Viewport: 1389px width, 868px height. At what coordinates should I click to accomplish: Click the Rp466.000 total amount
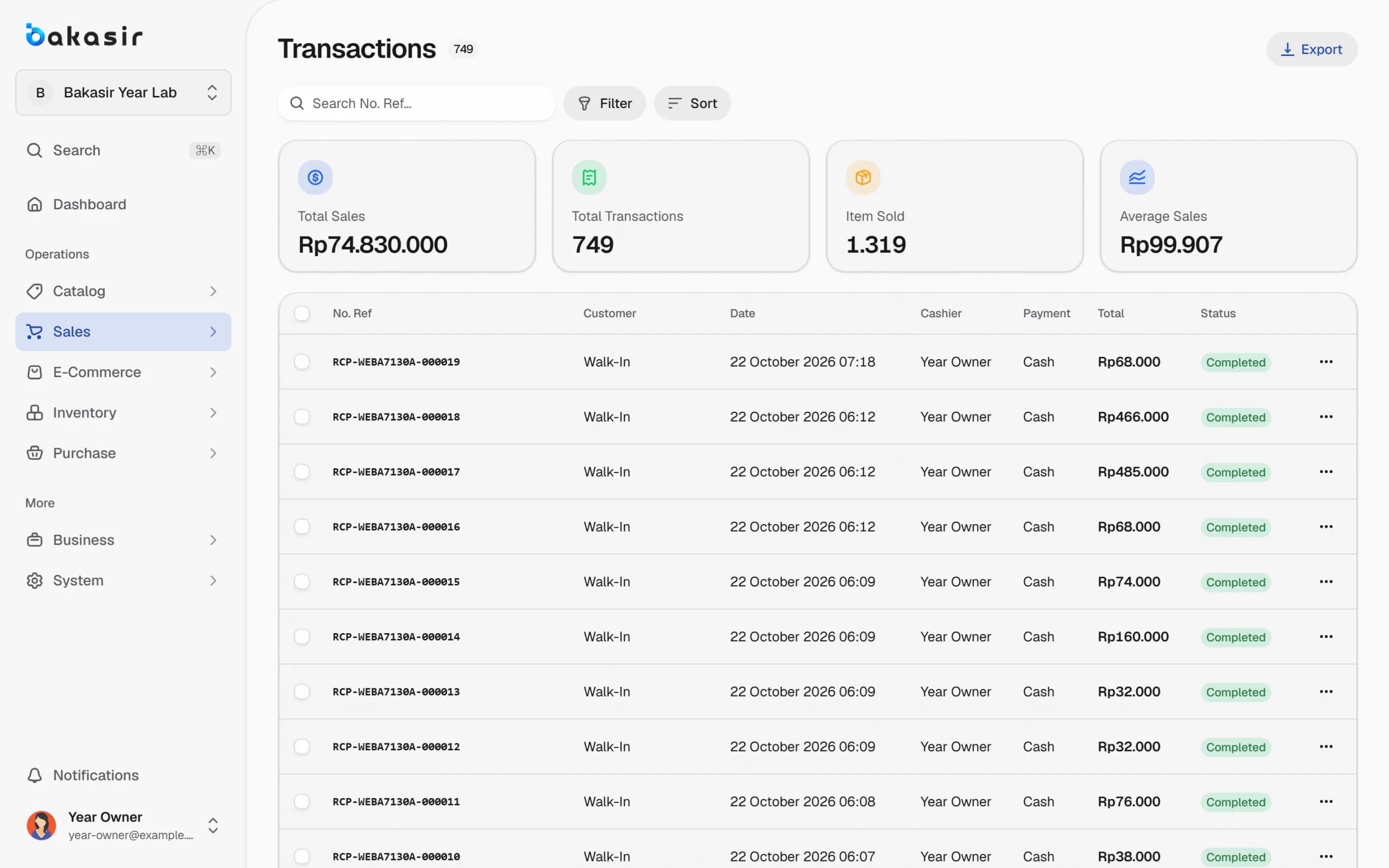pos(1133,417)
